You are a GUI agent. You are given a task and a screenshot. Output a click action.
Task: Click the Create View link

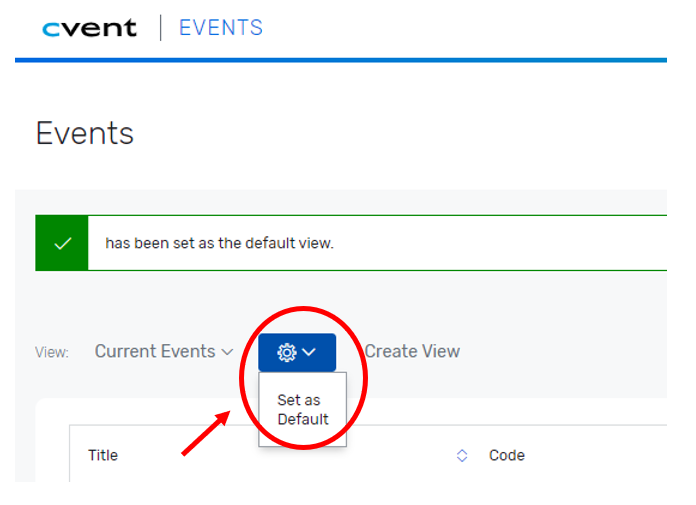[412, 351]
